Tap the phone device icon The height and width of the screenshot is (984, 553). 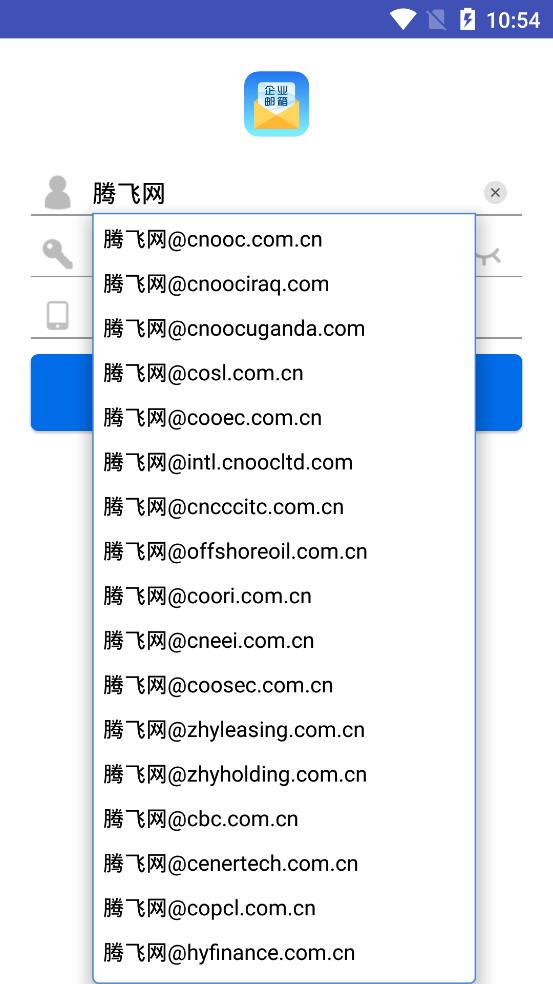pos(58,315)
